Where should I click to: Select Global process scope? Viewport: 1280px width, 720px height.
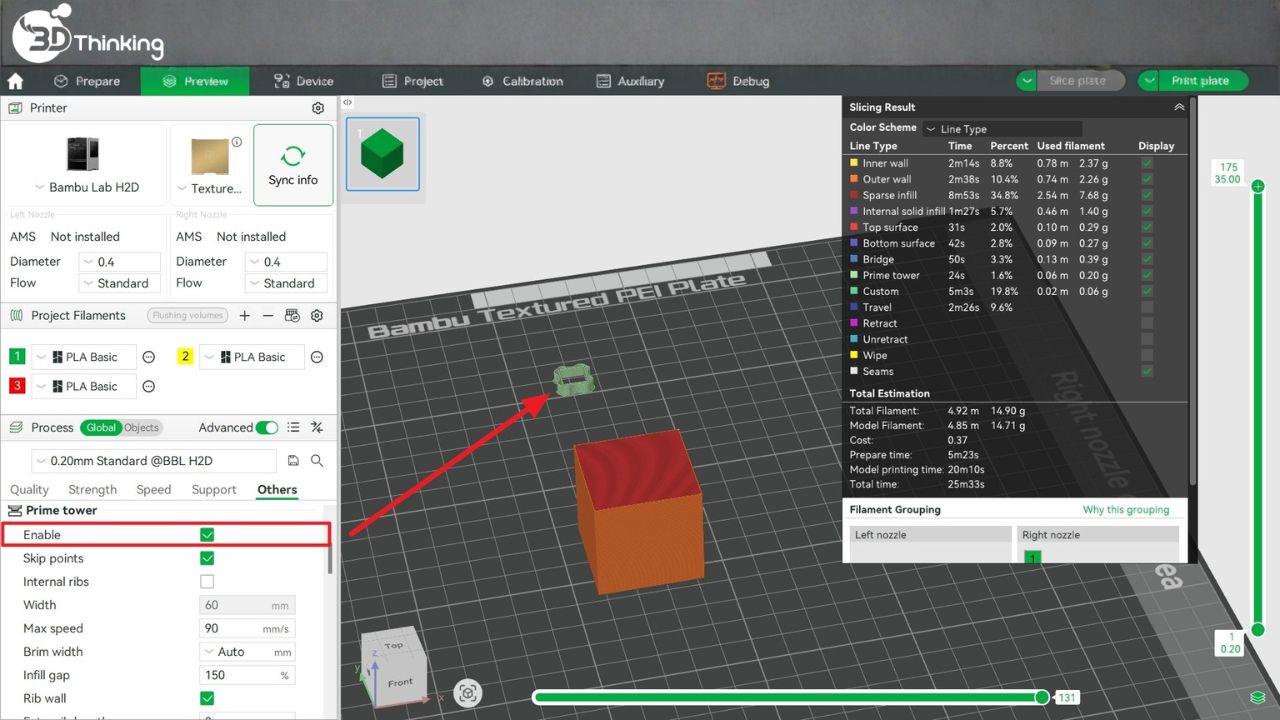pyautogui.click(x=101, y=428)
